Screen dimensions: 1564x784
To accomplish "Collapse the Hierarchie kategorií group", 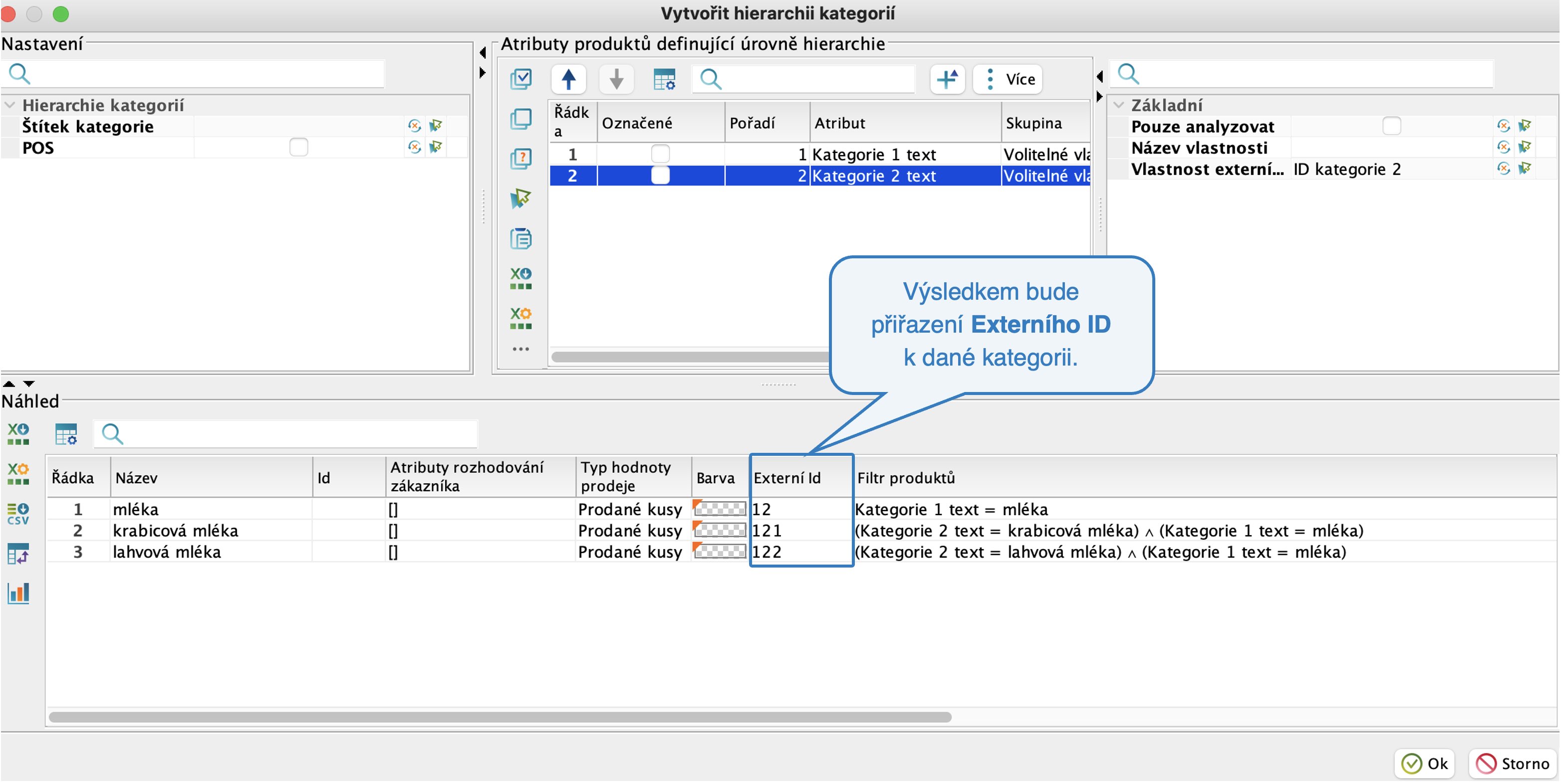I will click(9, 105).
